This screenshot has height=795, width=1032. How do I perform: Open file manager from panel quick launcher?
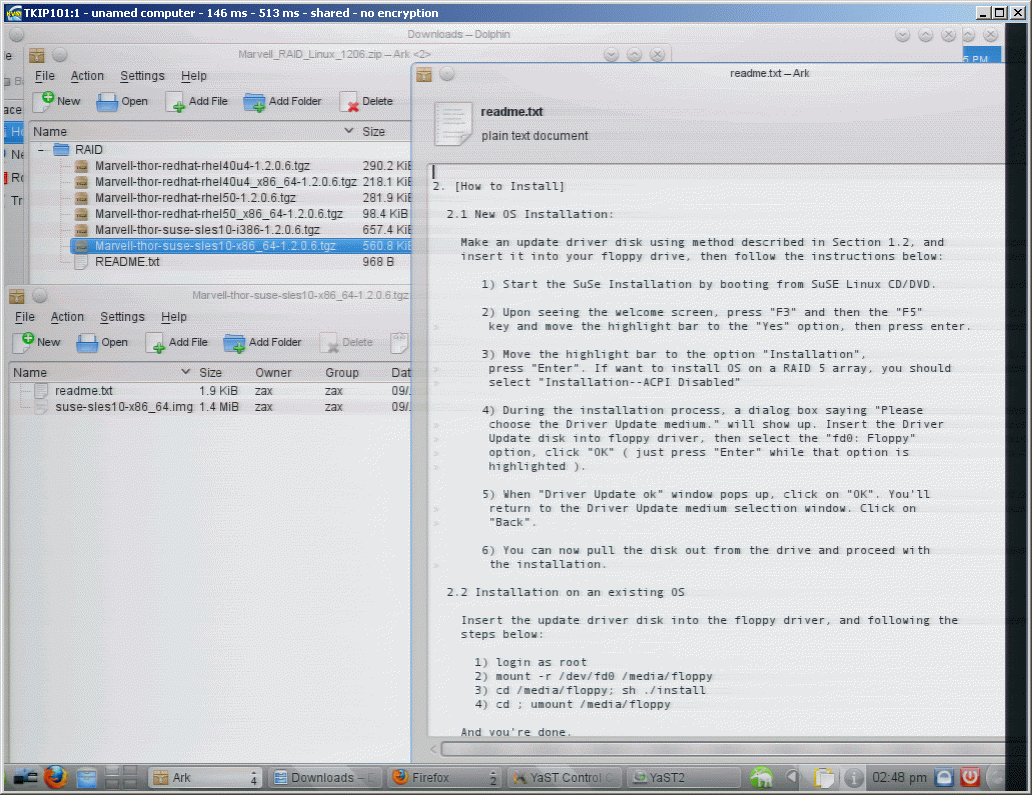pyautogui.click(x=86, y=779)
